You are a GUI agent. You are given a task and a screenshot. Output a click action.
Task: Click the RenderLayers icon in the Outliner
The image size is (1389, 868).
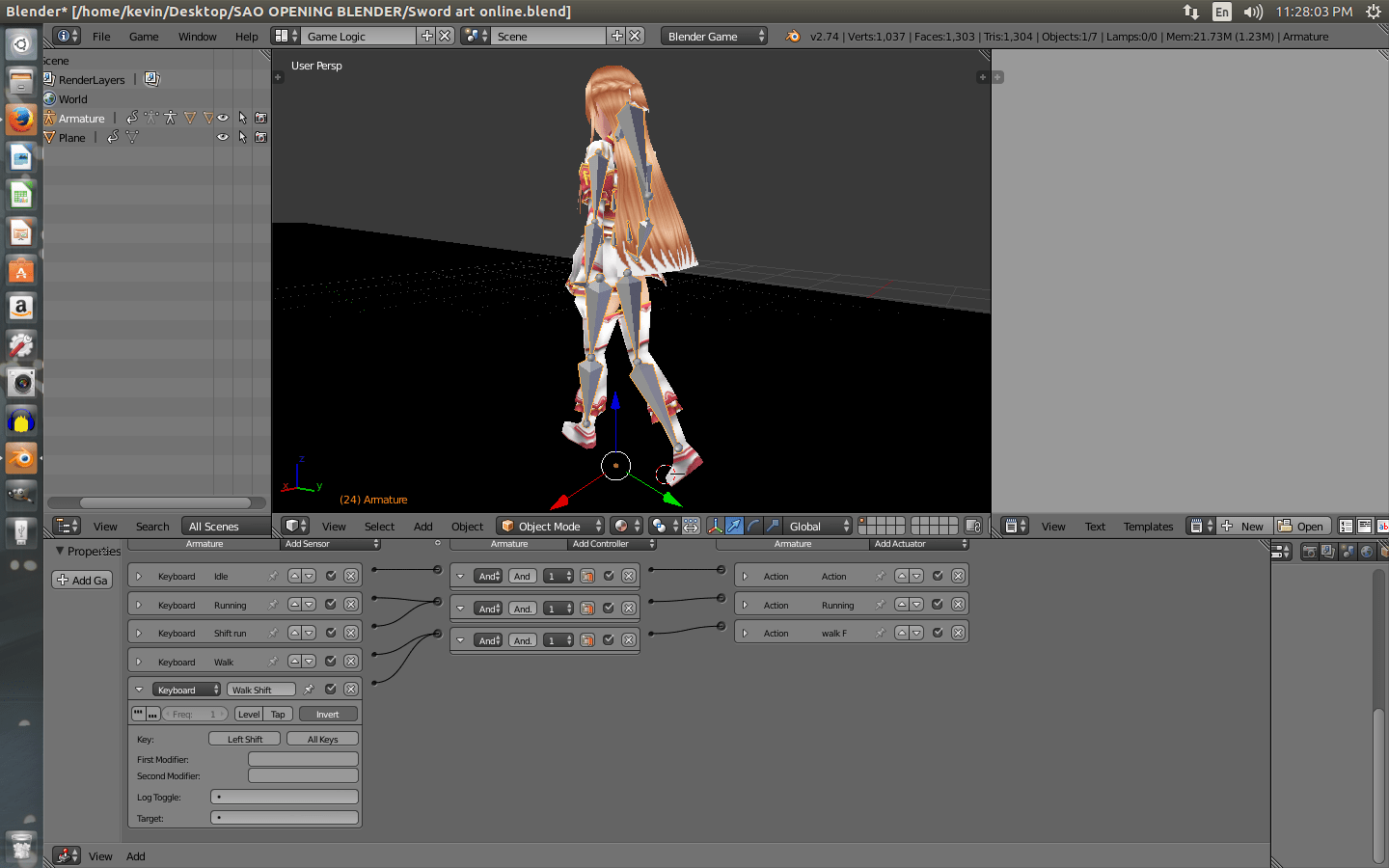(x=48, y=79)
